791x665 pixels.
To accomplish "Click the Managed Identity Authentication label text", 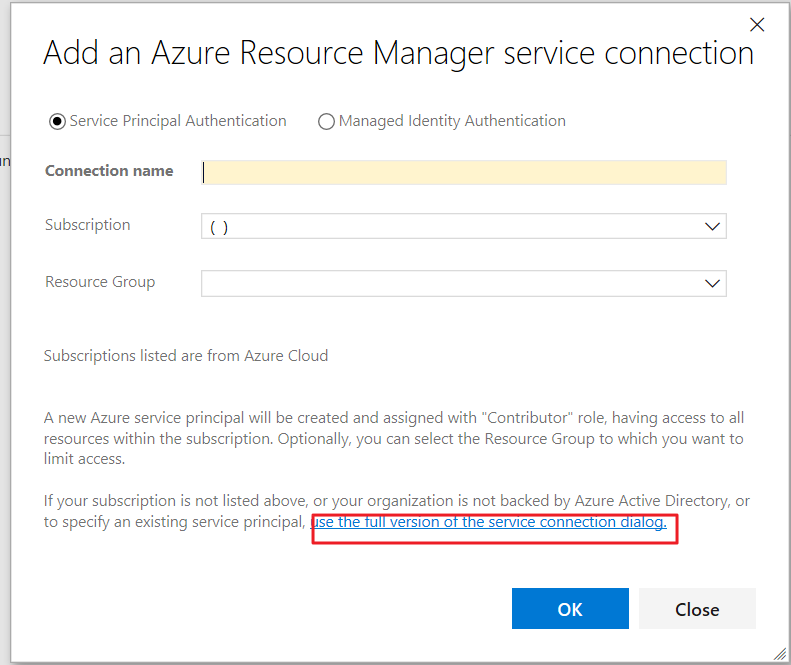I will (451, 121).
